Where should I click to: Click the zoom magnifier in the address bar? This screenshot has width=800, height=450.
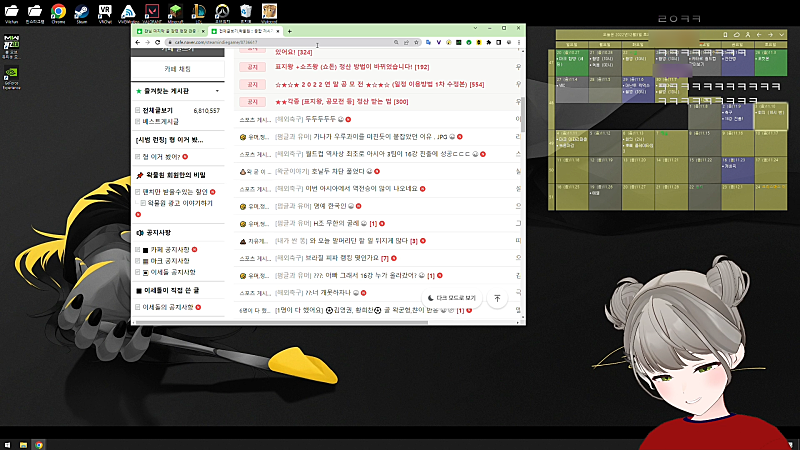click(396, 42)
